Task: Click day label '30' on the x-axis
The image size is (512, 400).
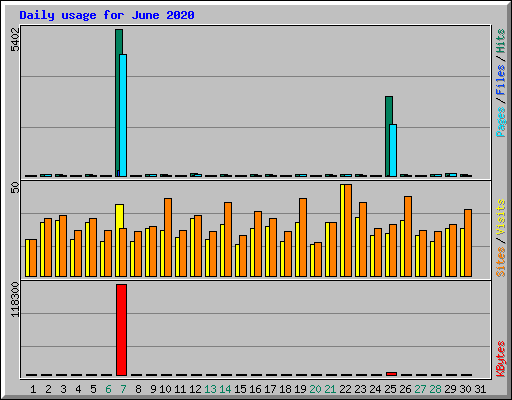Action: coord(465,389)
